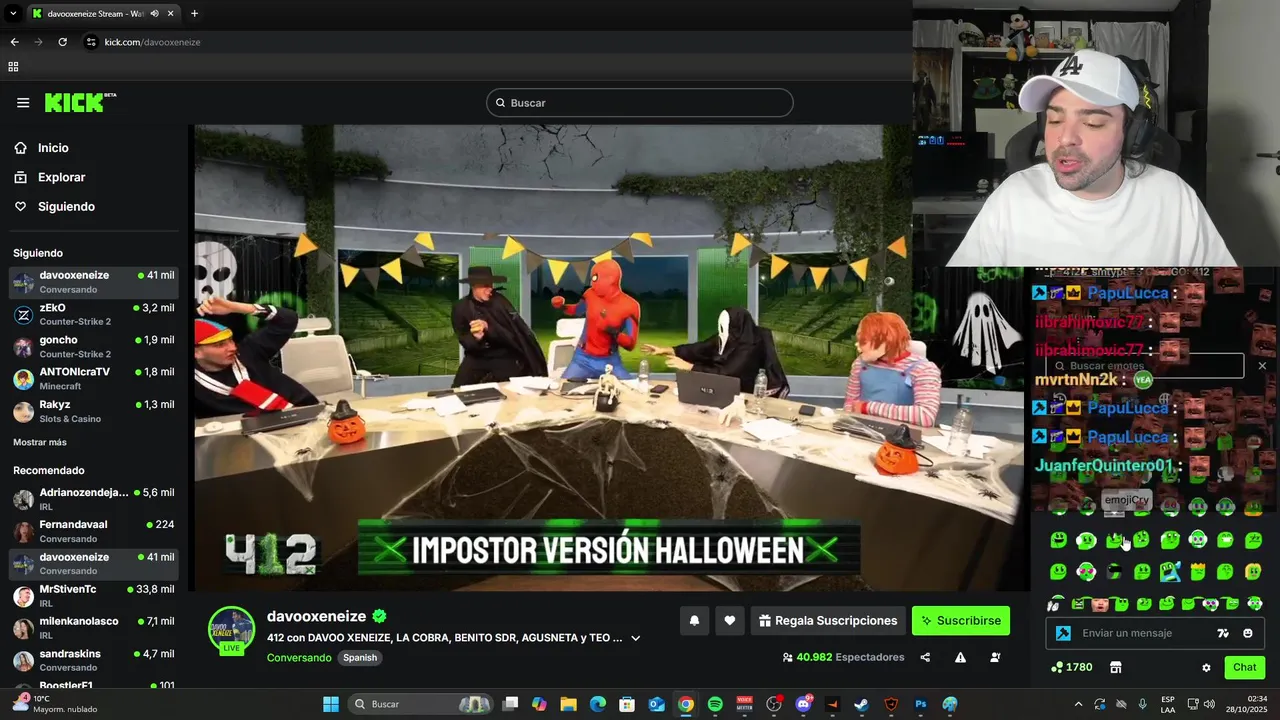Select the blue dancing green emote
Image resolution: width=1280 pixels, height=720 pixels.
[1170, 571]
